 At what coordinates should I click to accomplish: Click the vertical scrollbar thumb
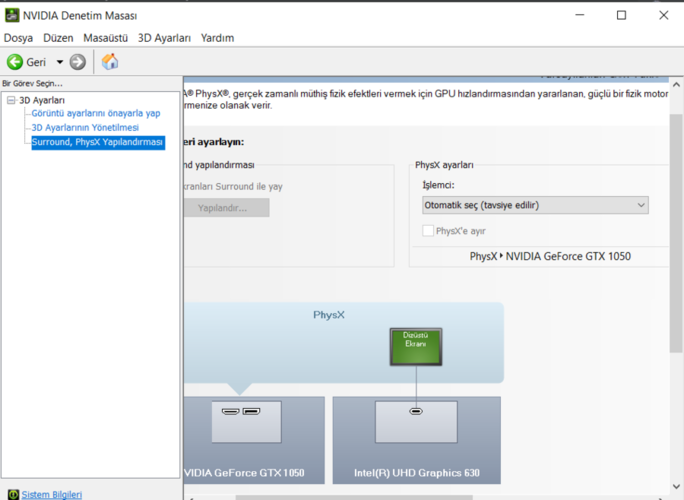tap(676, 233)
